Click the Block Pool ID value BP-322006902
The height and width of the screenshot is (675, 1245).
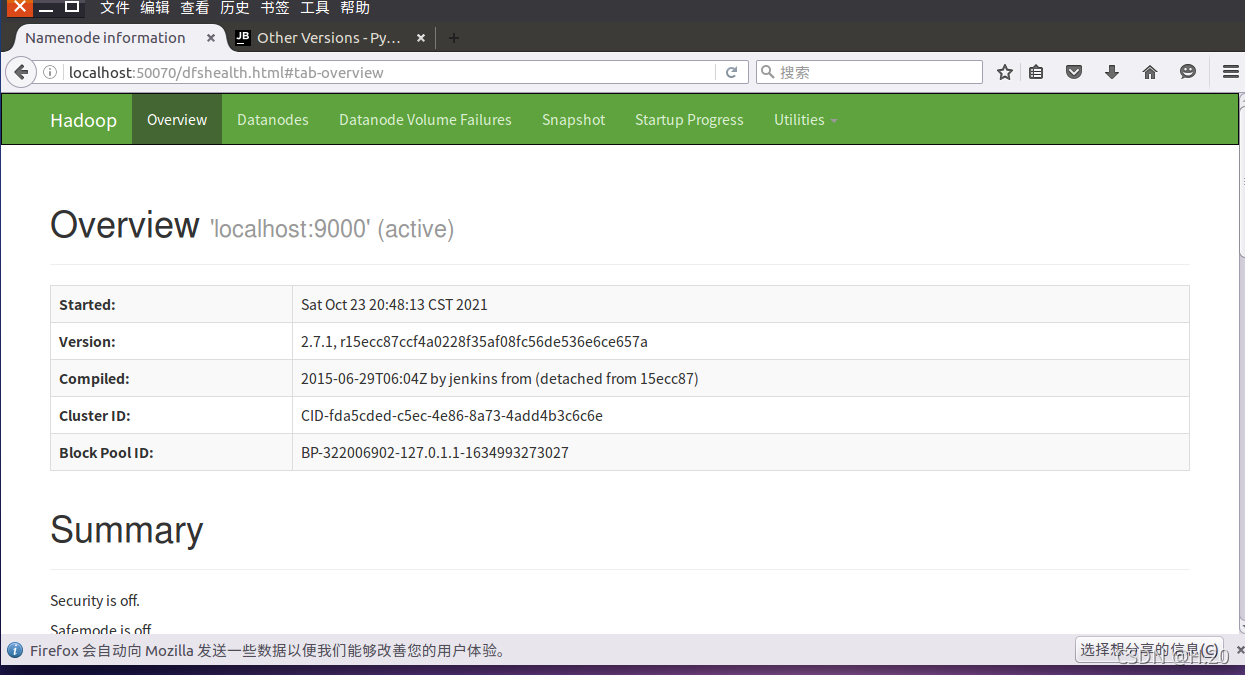click(435, 452)
